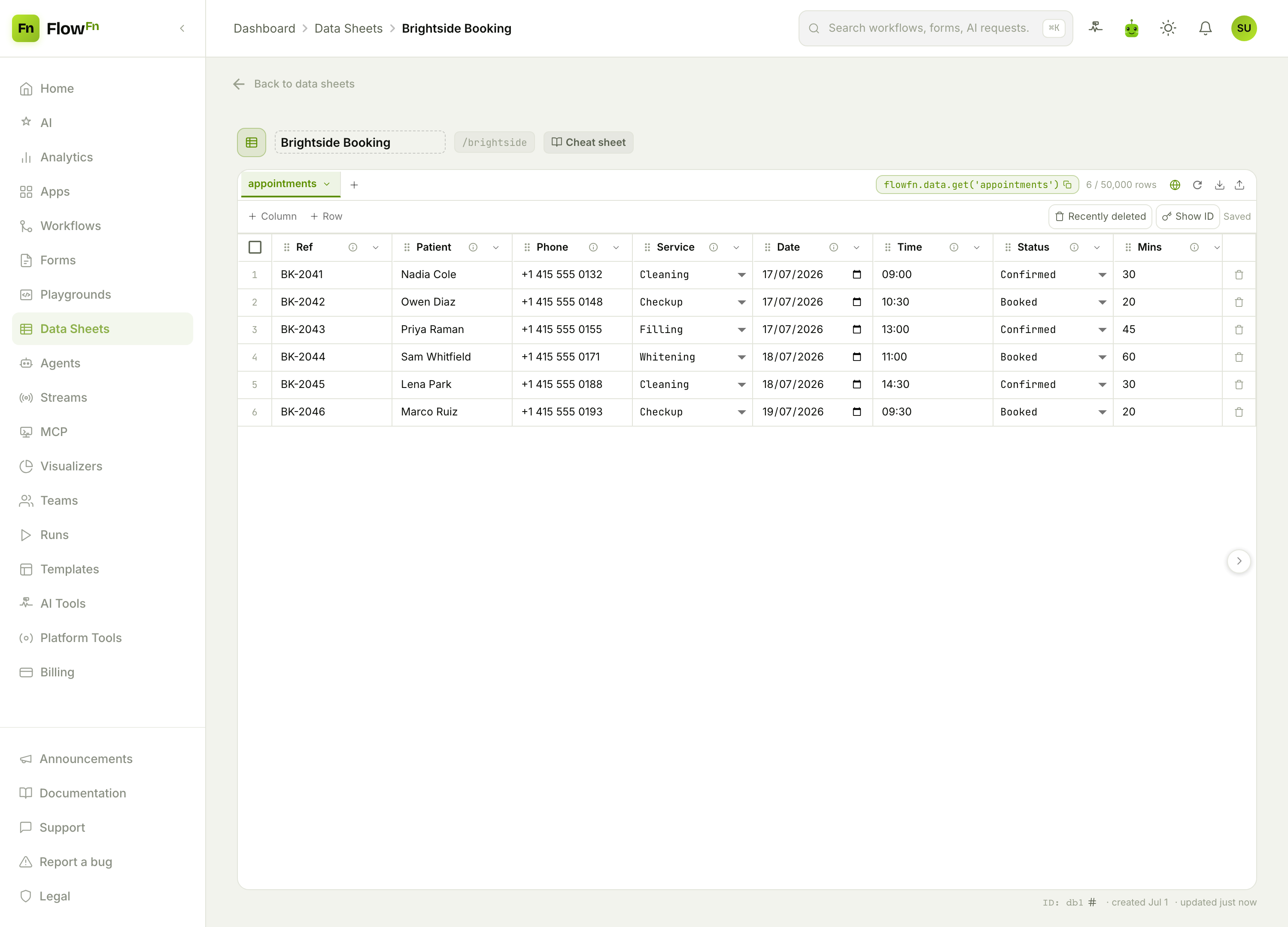
Task: Open Agents in the sidebar
Action: (102, 364)
